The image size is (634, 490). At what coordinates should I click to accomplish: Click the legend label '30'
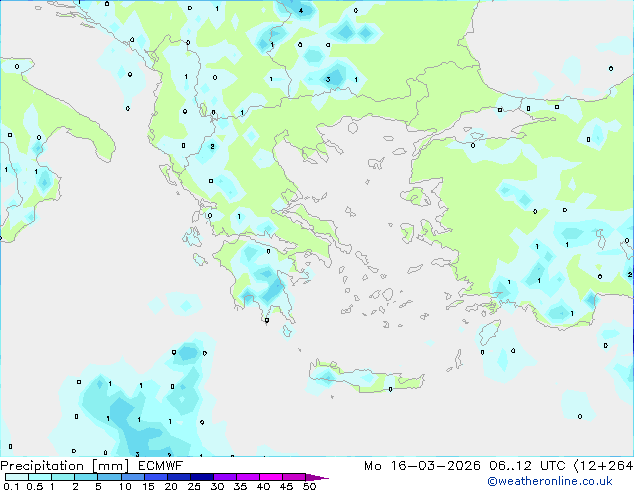point(217,486)
